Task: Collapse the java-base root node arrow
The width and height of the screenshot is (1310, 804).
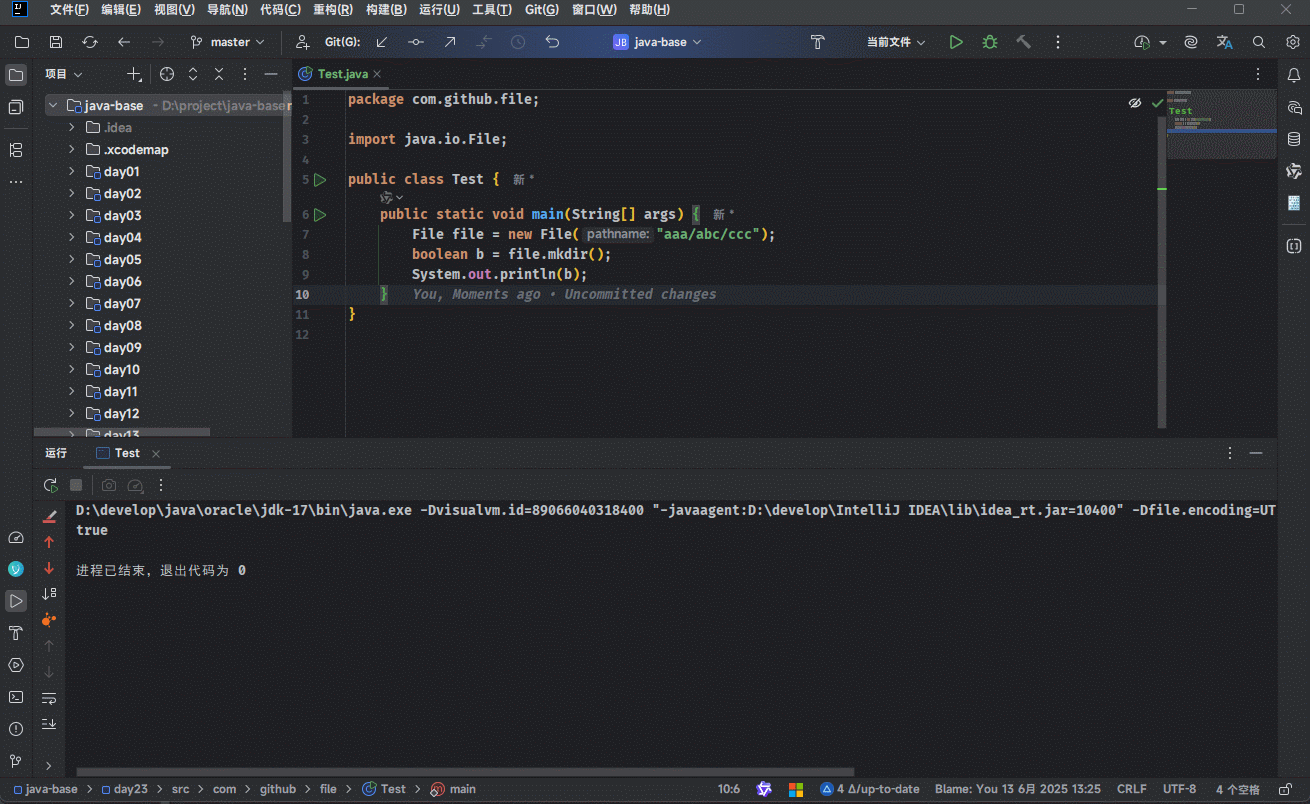Action: [52, 105]
